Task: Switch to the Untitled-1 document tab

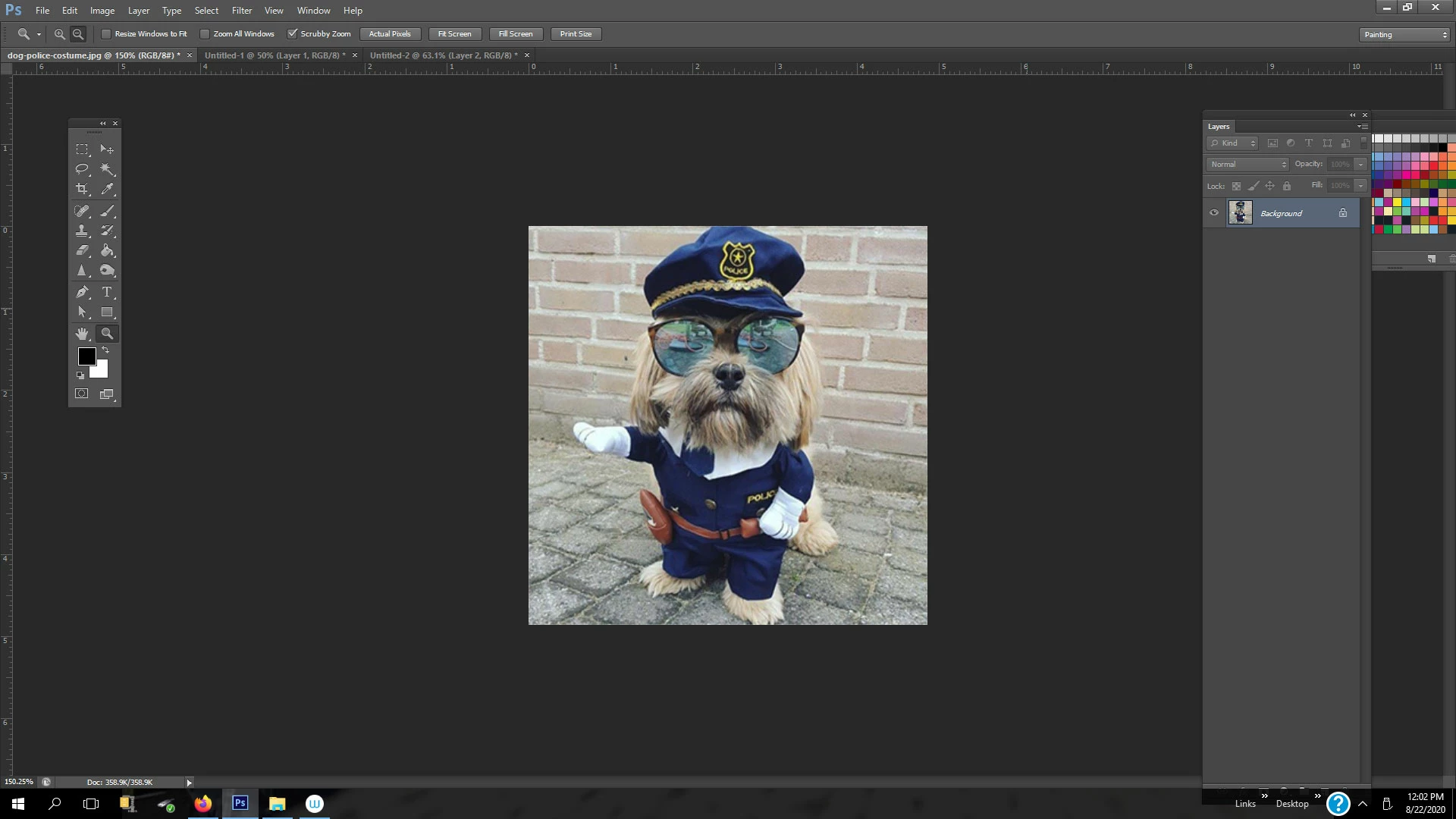Action: [274, 55]
